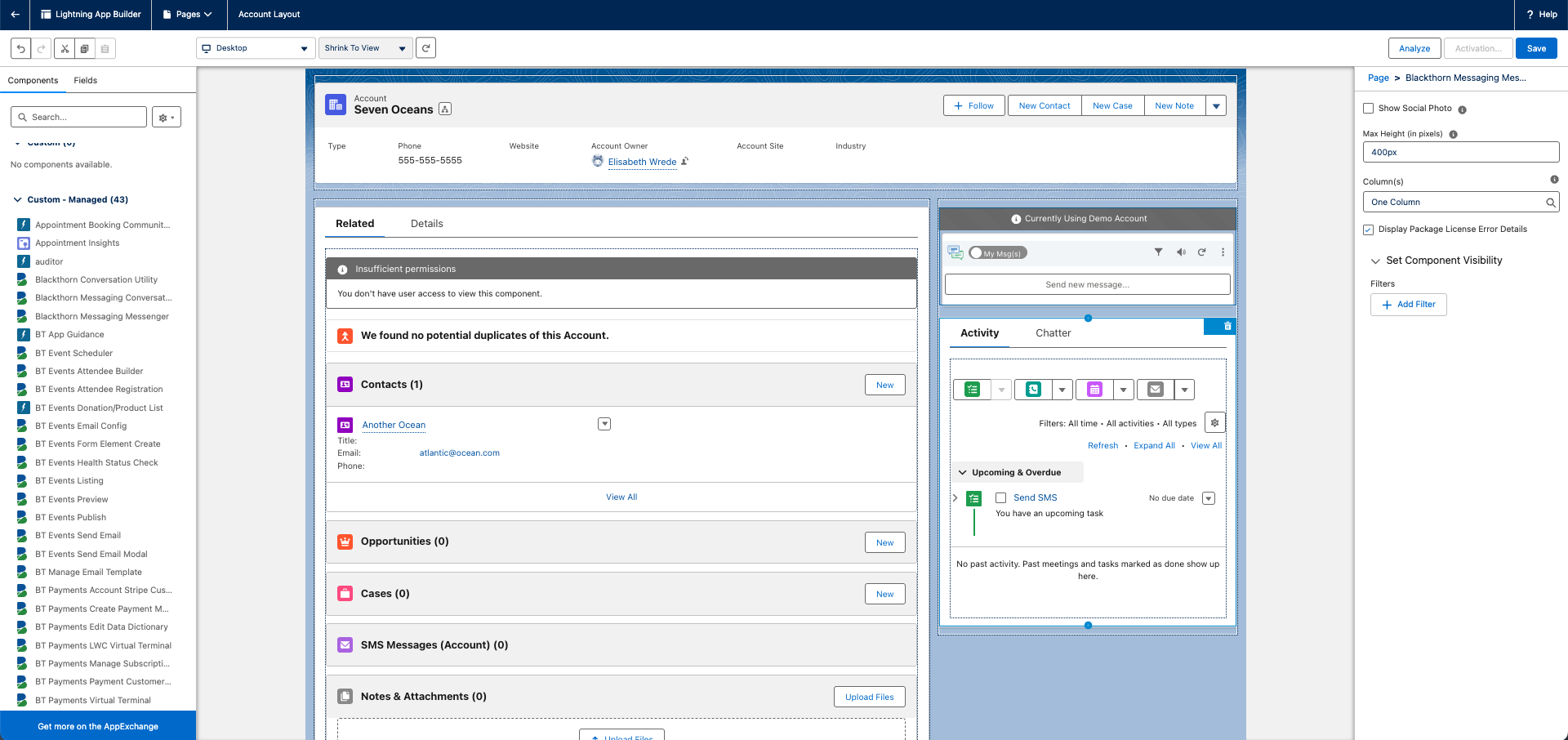Click the info icon next to Max Height
Screen dimensions: 1568x740
click(x=1453, y=135)
